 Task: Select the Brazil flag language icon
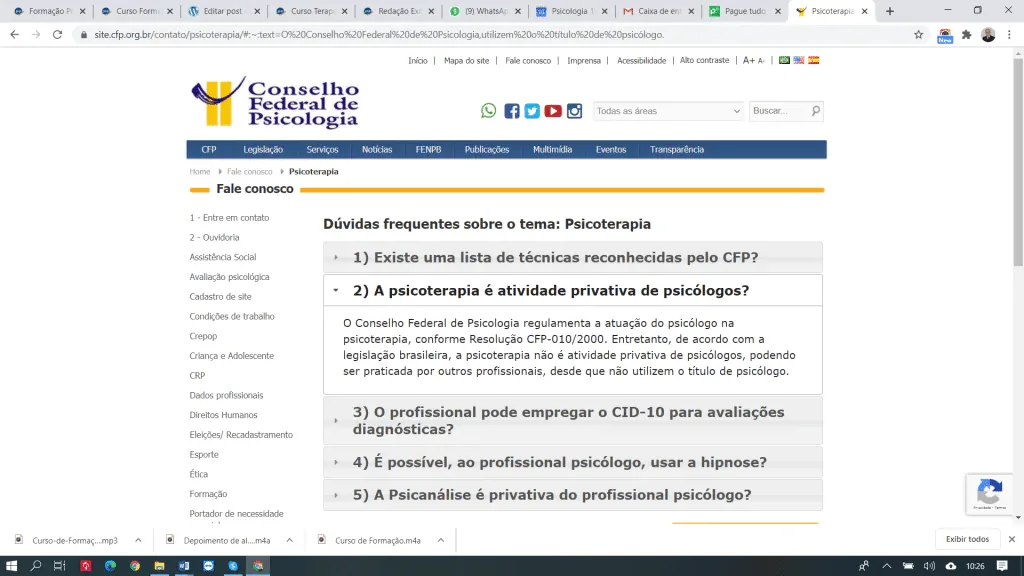click(785, 60)
